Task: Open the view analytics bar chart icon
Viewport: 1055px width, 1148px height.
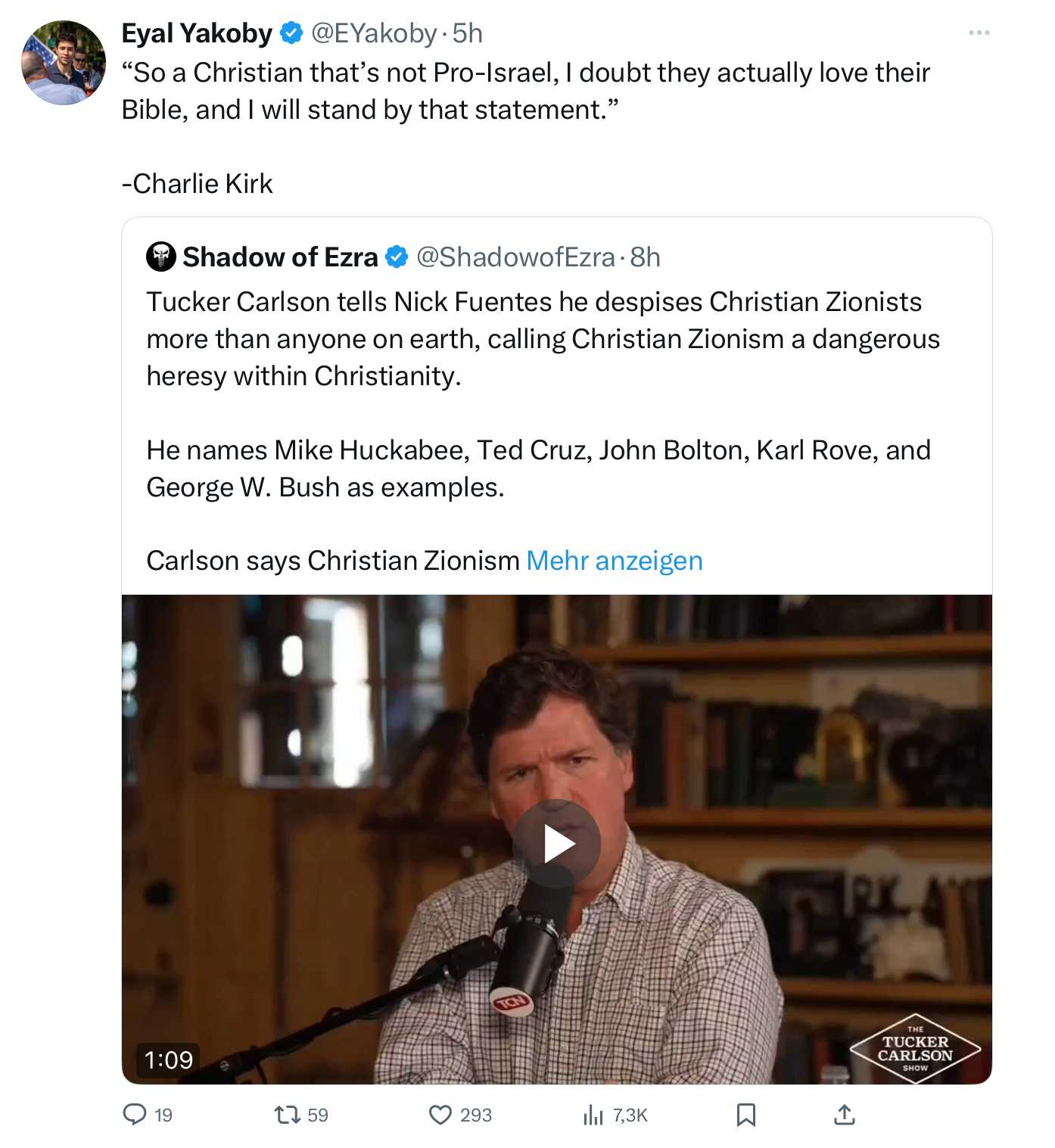Action: tap(593, 1114)
